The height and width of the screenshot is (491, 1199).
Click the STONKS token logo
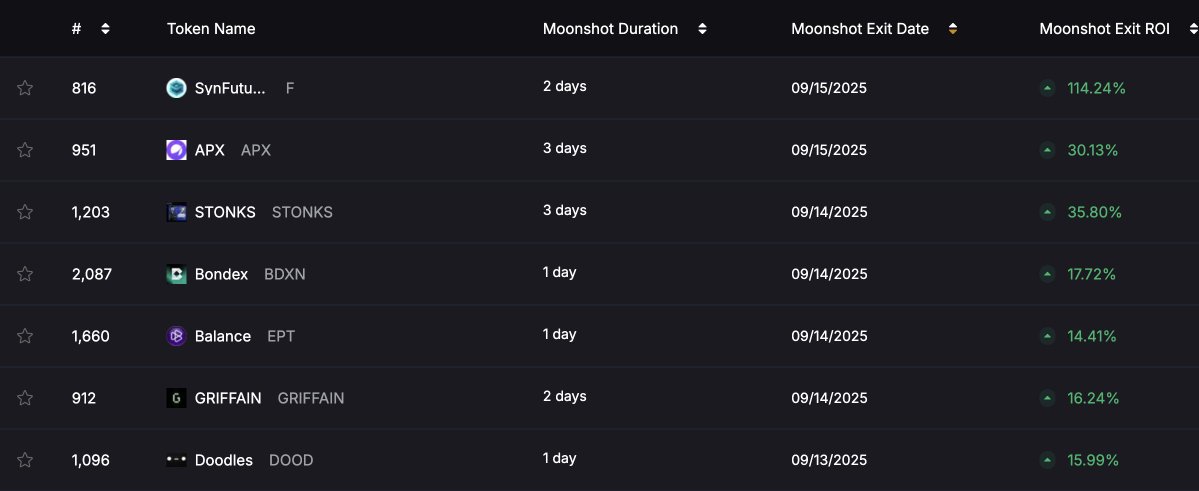(176, 212)
